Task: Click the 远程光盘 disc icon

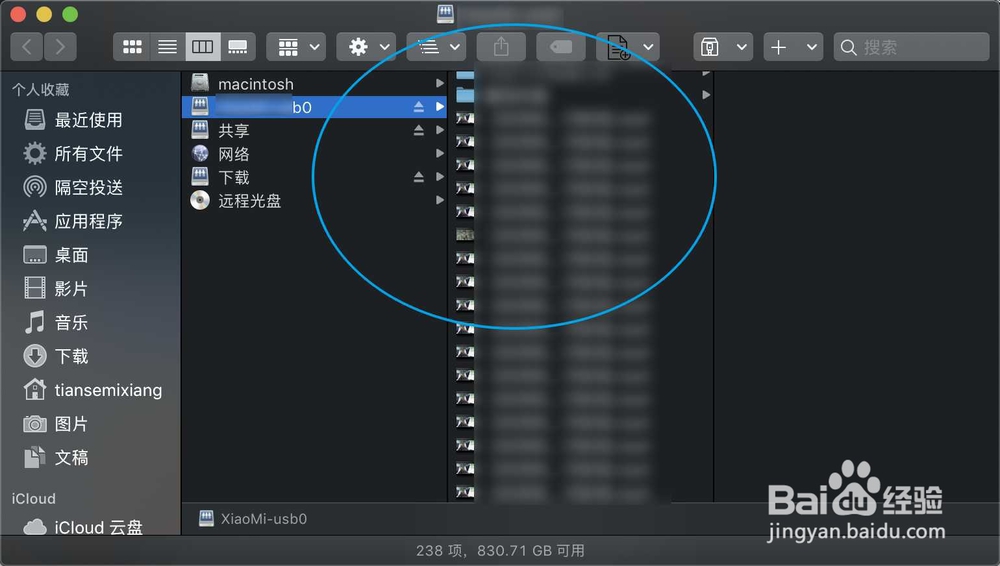Action: 200,200
